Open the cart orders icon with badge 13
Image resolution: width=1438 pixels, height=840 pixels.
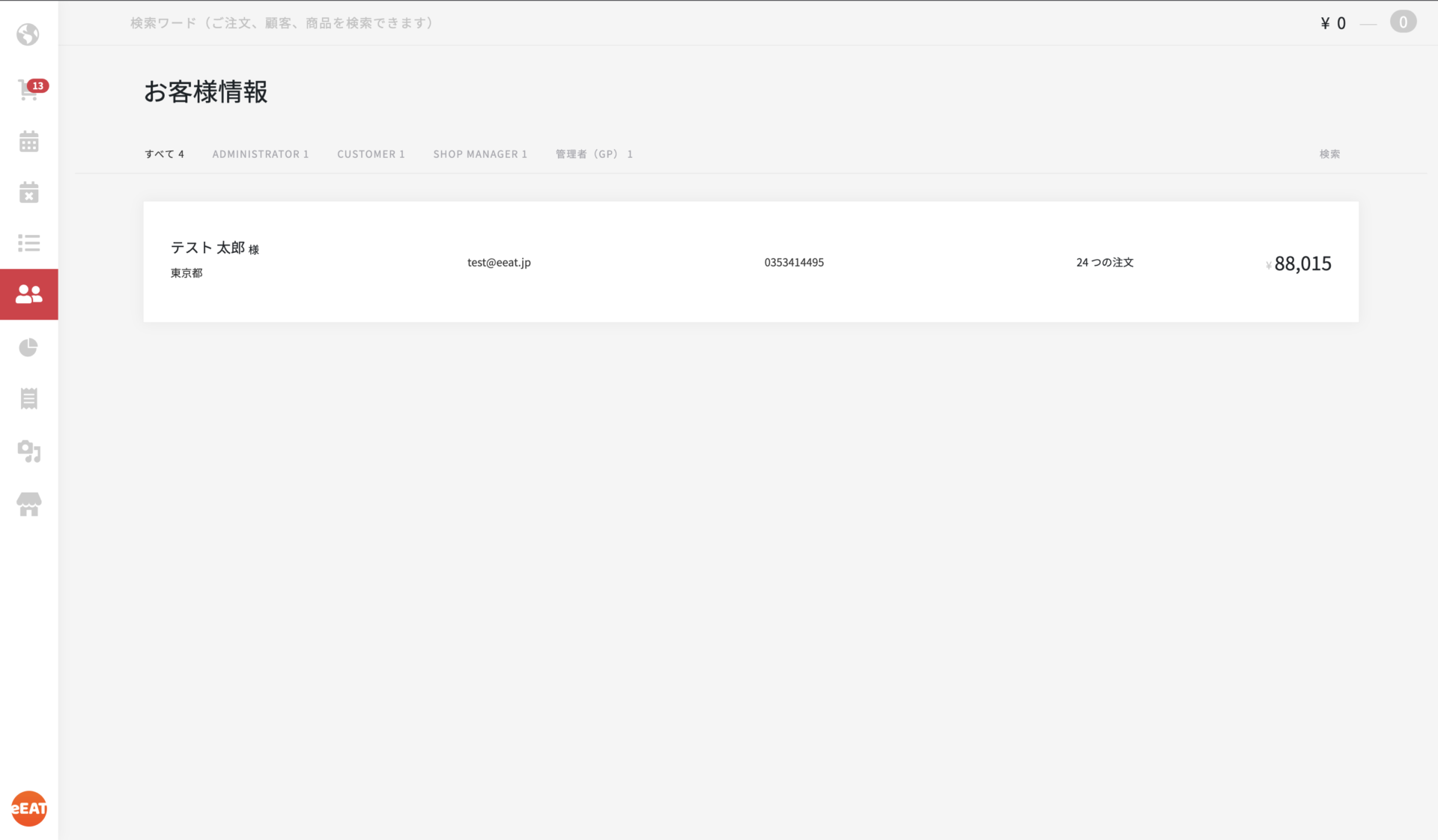click(29, 90)
